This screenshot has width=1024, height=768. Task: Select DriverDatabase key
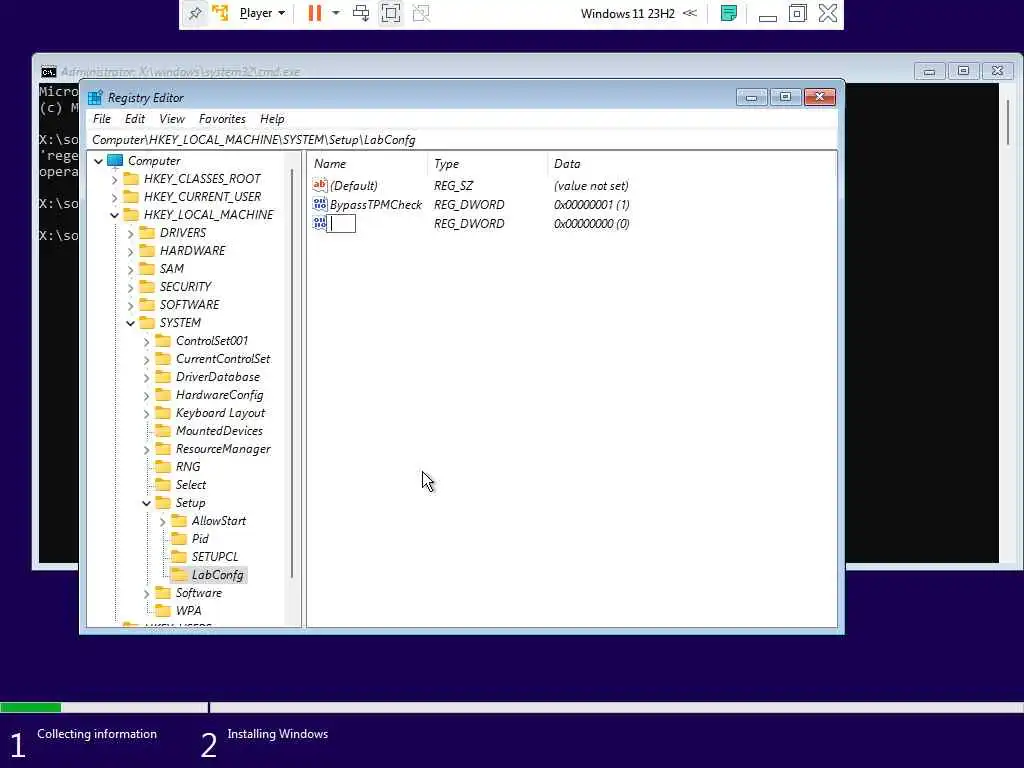(x=217, y=377)
